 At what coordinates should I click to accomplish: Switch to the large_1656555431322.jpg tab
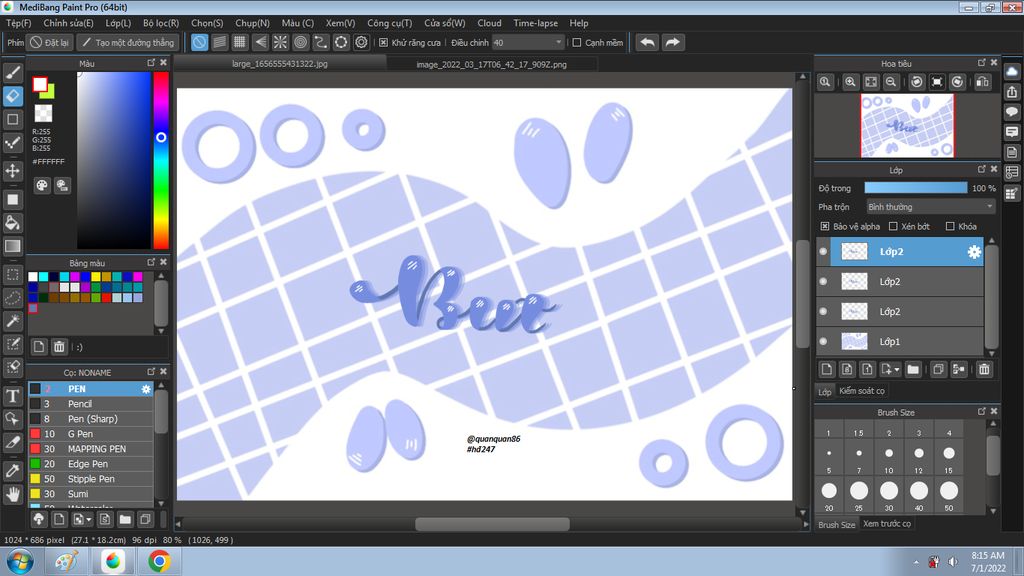pyautogui.click(x=280, y=64)
